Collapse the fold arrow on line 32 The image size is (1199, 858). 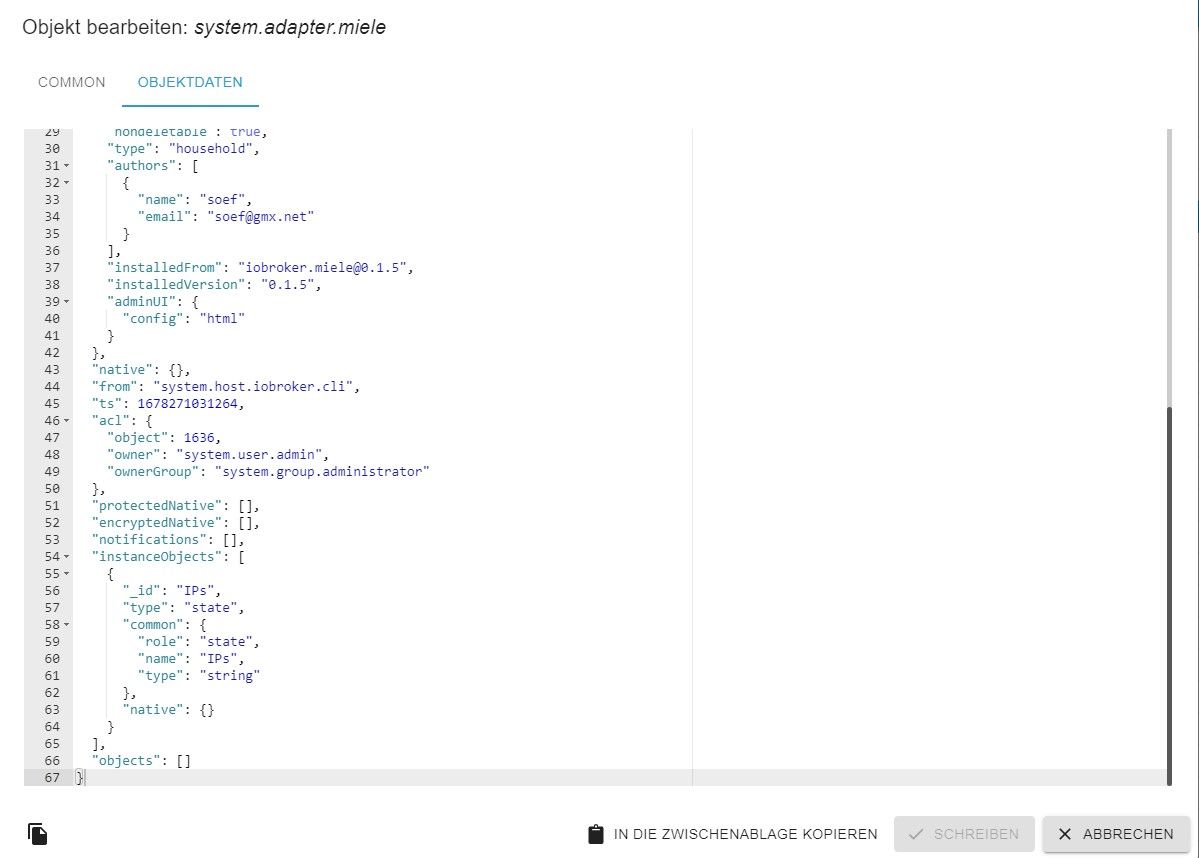coord(67,183)
